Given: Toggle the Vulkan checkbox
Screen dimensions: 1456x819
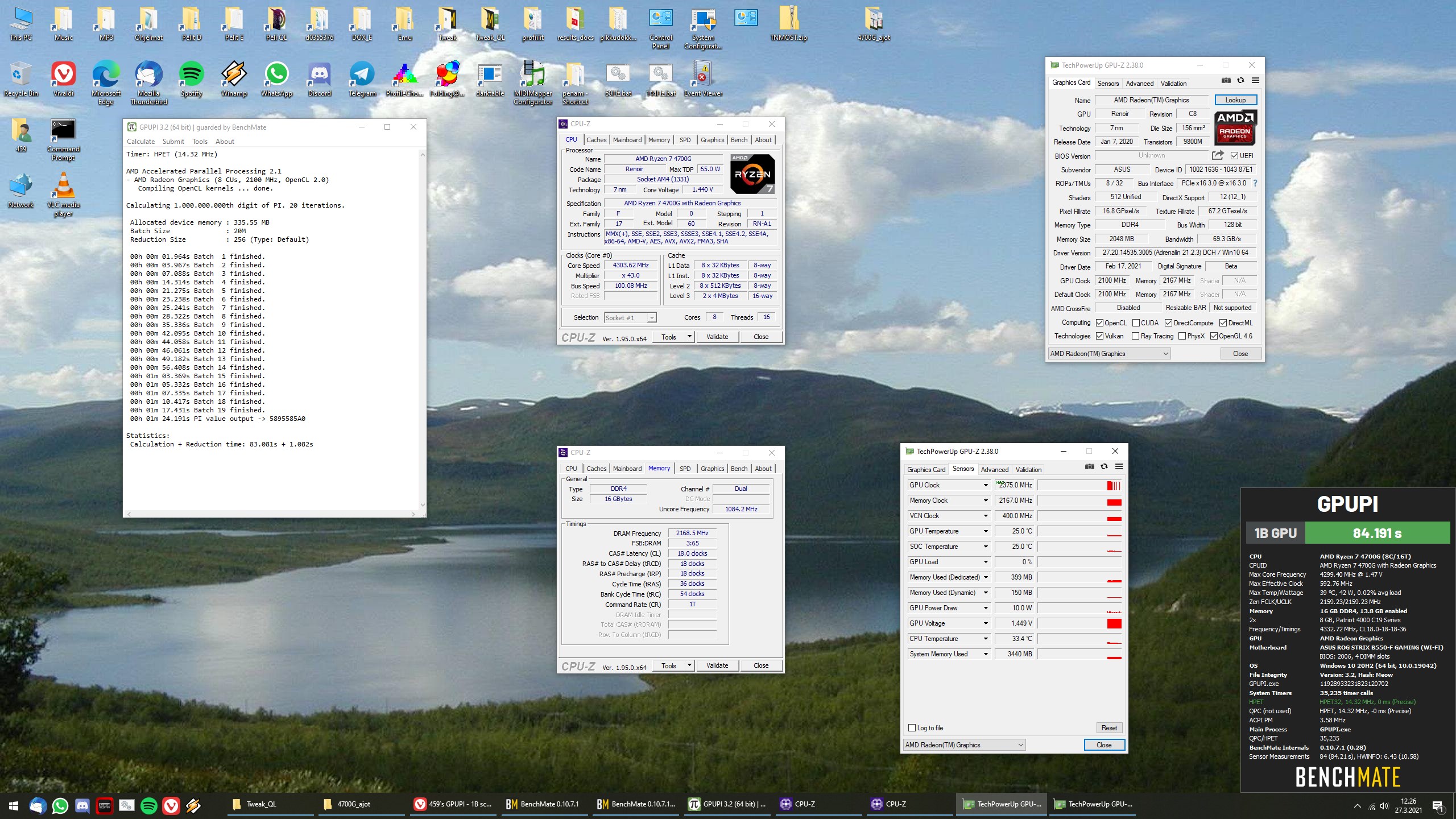Looking at the screenshot, I should coord(1099,336).
